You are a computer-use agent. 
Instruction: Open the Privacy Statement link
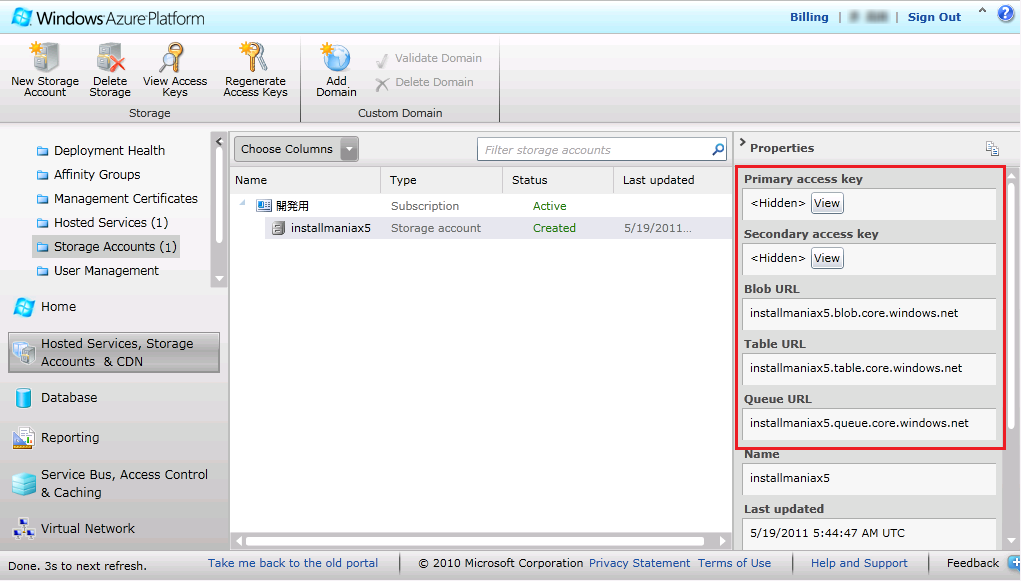click(x=639, y=563)
